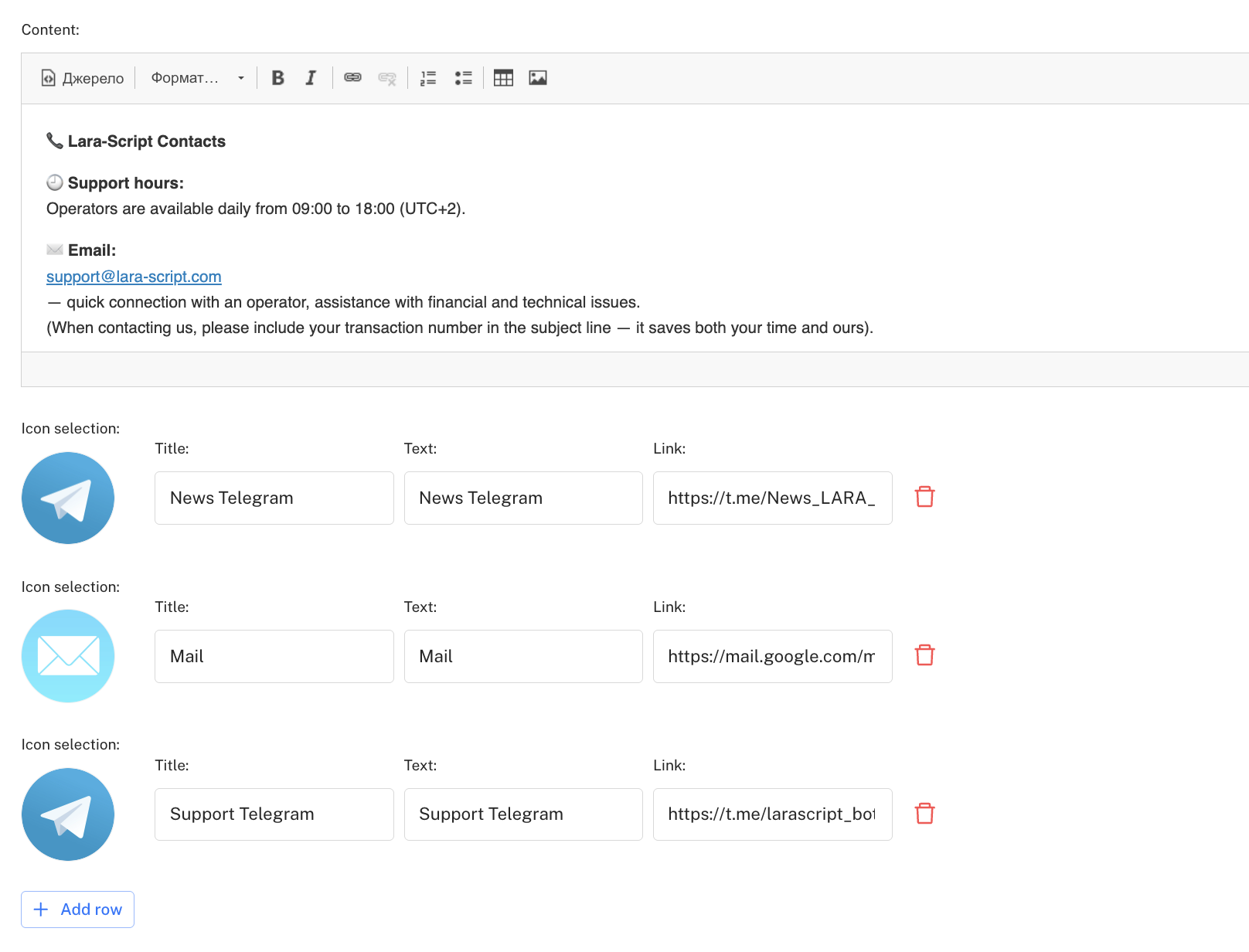The width and height of the screenshot is (1249, 952).
Task: Click the Add row button
Action: point(78,909)
